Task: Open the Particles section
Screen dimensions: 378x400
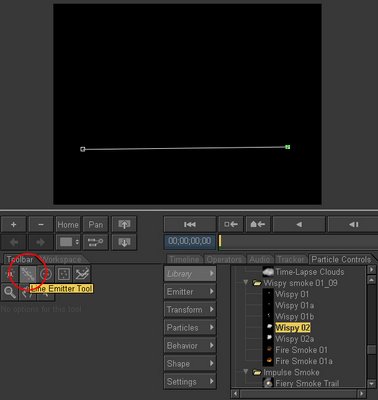Action: coord(190,328)
